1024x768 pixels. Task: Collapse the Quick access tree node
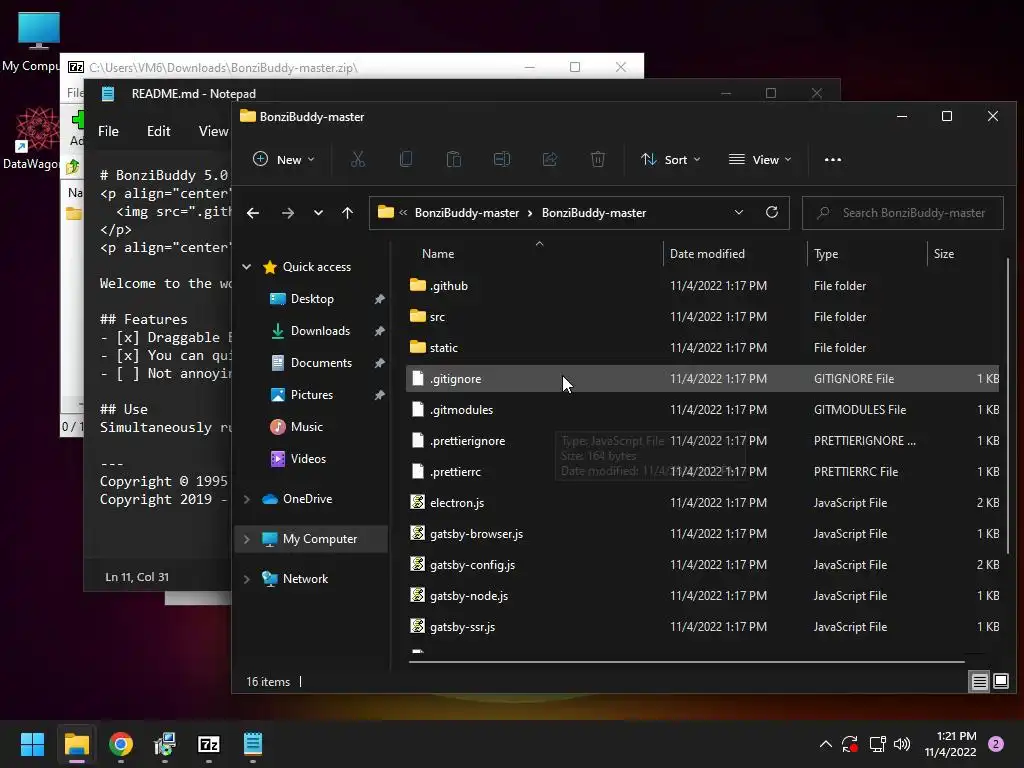[247, 266]
